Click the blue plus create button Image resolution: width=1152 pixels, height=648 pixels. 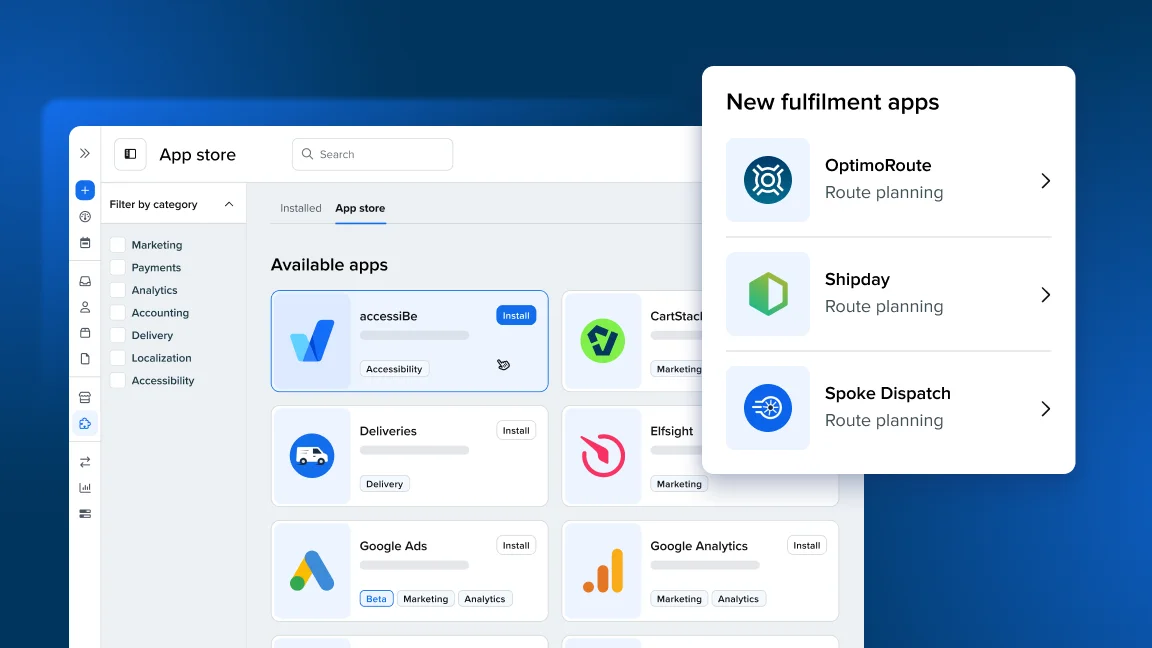(x=85, y=190)
